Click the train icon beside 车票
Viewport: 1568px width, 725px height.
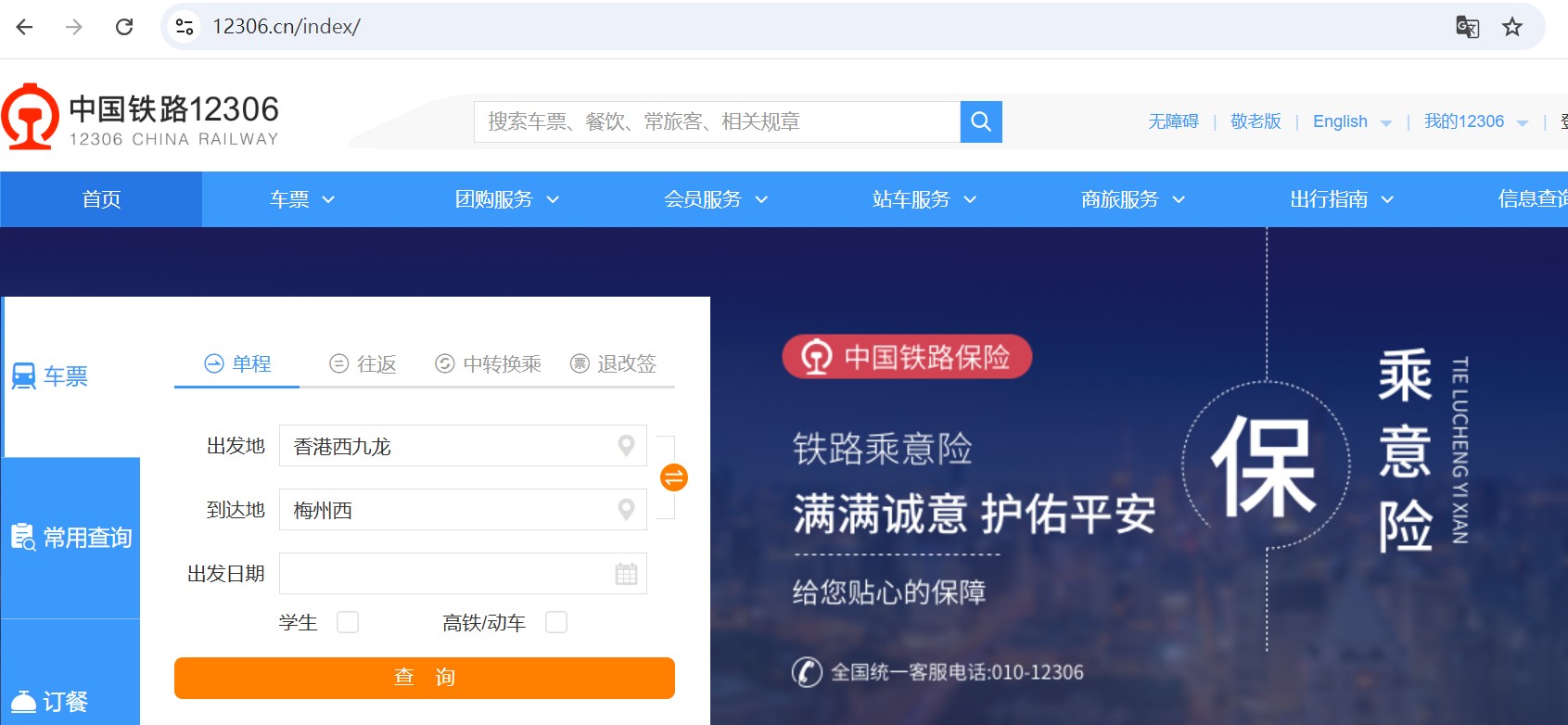(x=23, y=375)
